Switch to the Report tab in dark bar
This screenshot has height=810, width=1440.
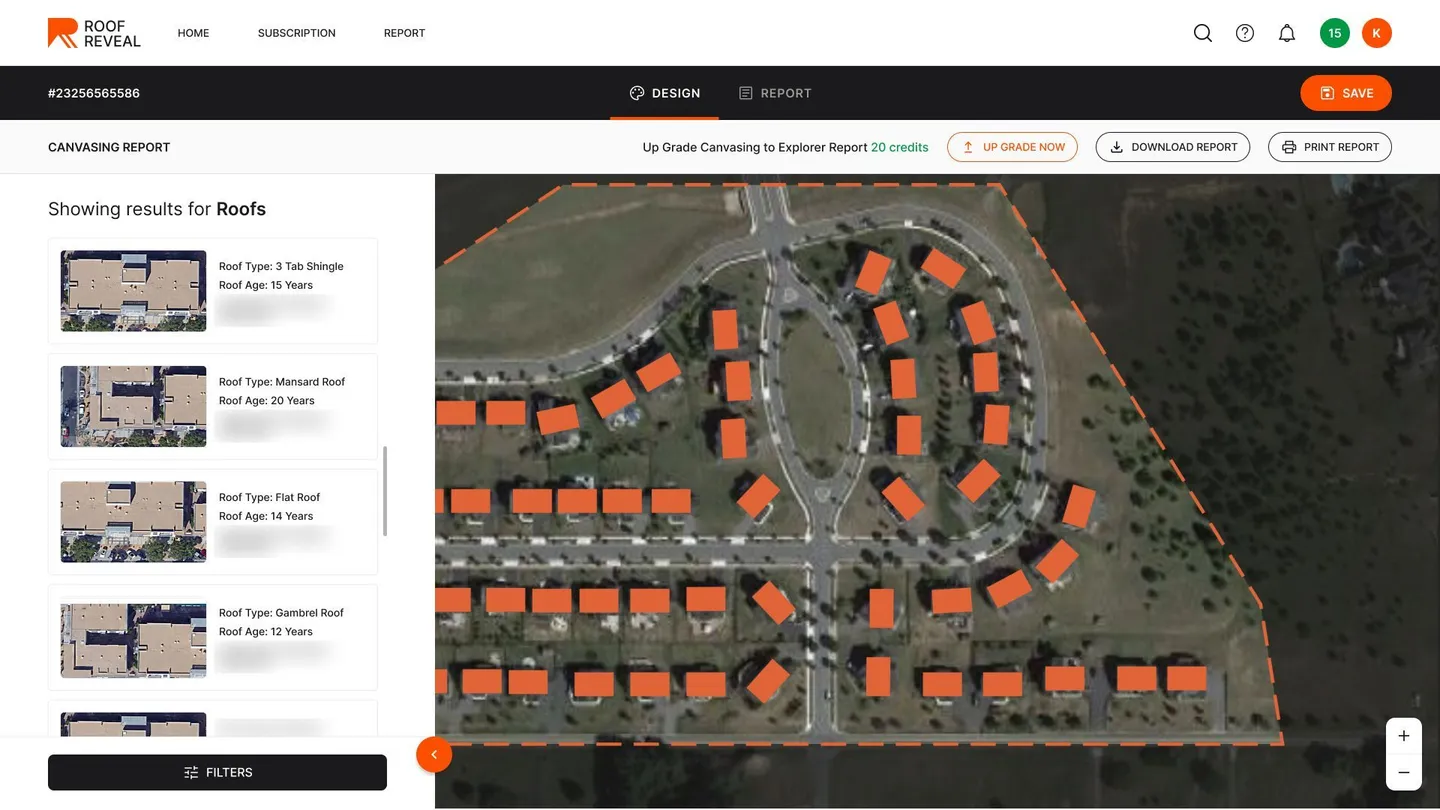(x=775, y=93)
